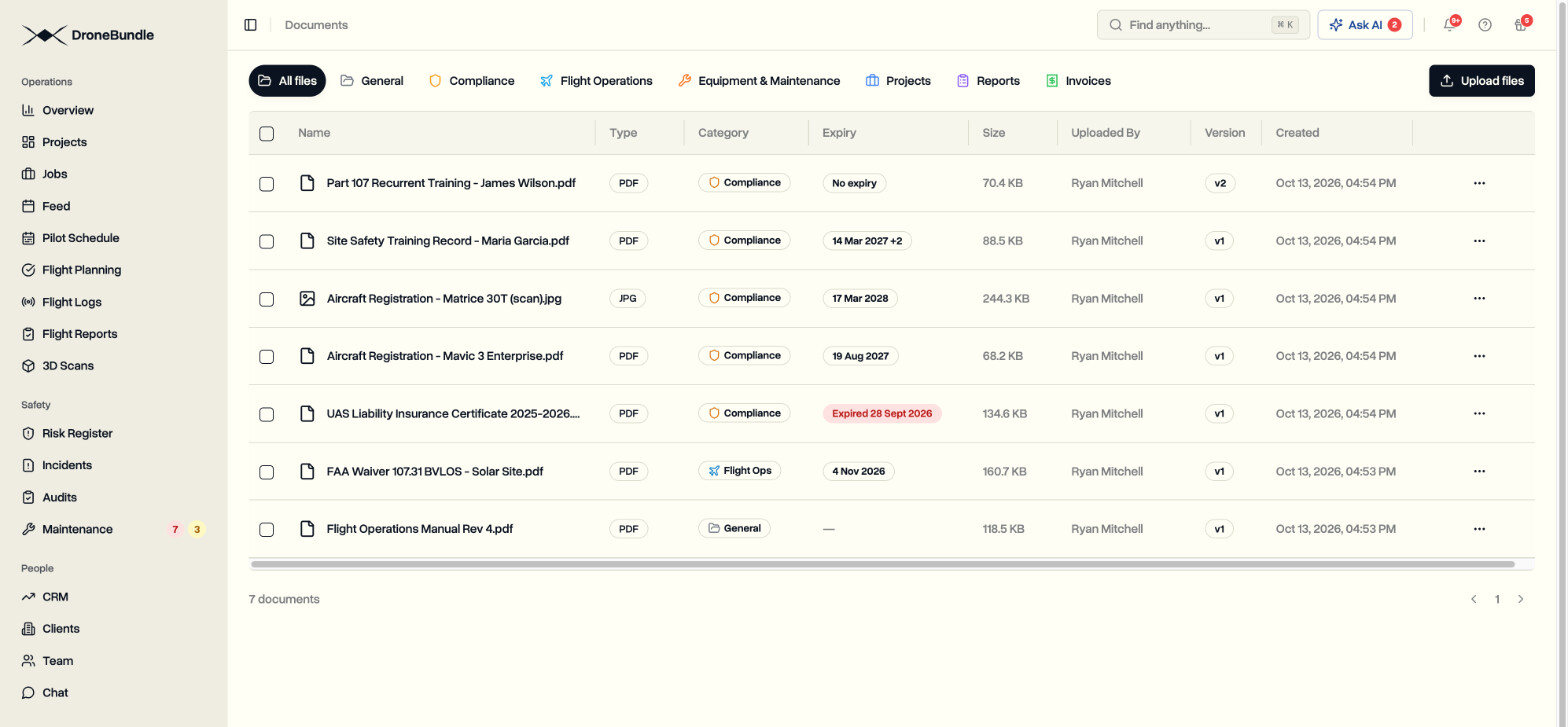Select the Invoices tab
The width and height of the screenshot is (1568, 727).
(1078, 81)
